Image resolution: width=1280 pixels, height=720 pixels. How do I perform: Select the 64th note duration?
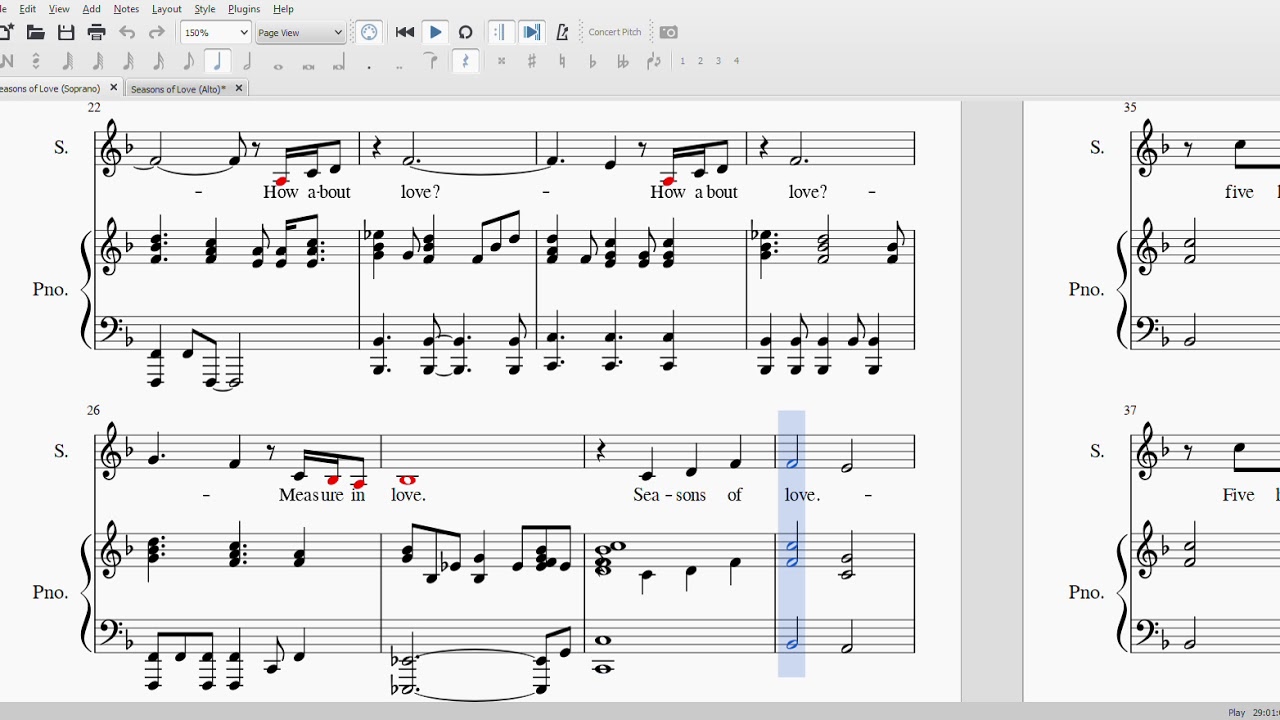(68, 61)
